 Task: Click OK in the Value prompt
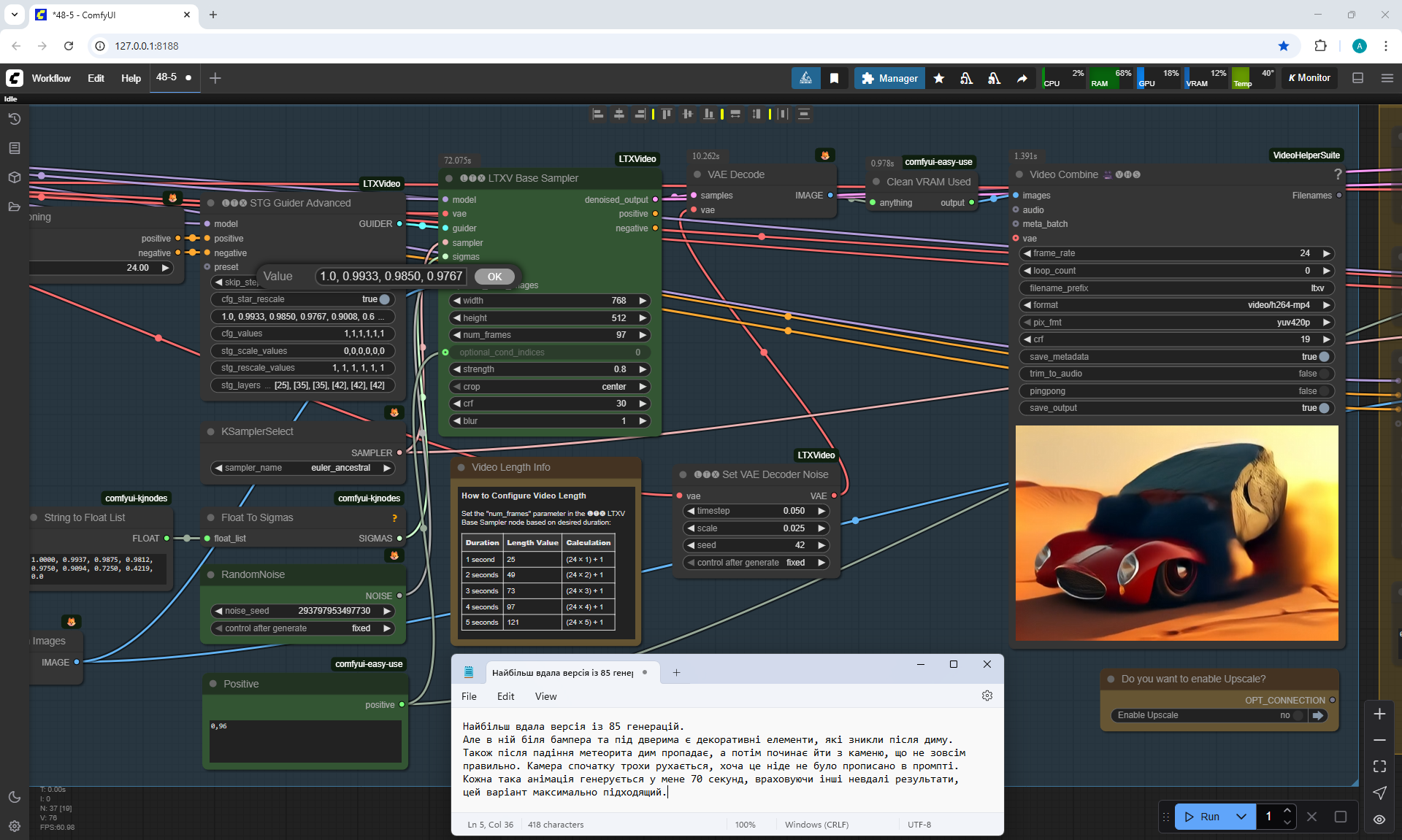(494, 277)
